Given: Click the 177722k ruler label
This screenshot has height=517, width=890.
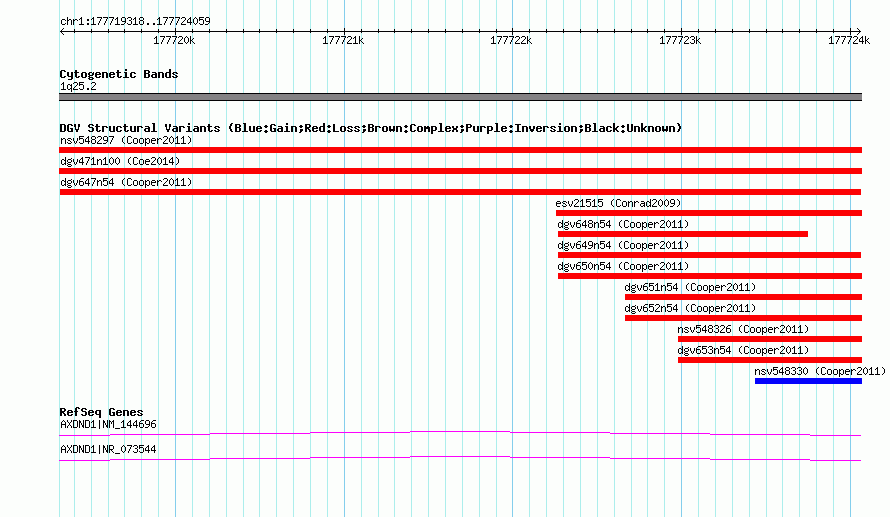Looking at the screenshot, I should click(x=511, y=40).
